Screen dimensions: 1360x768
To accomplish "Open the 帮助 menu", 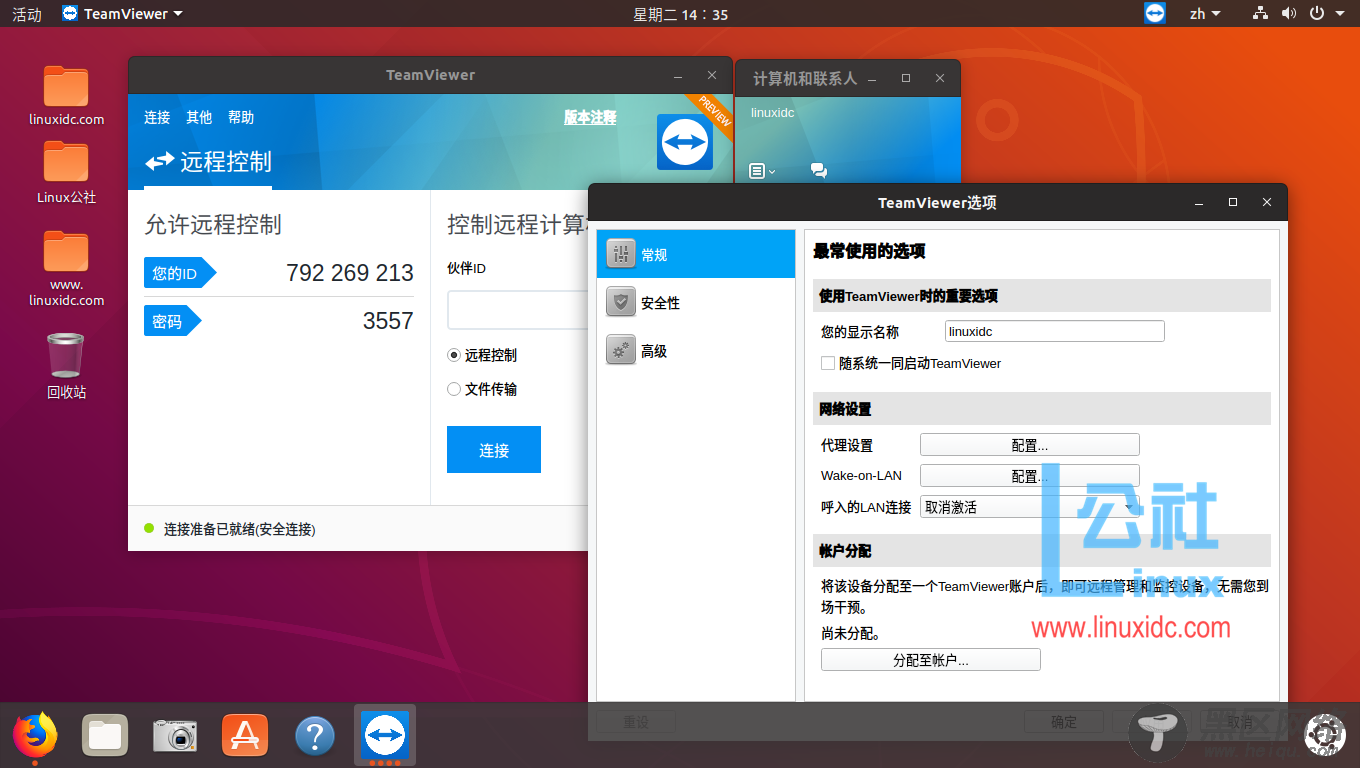I will (x=241, y=117).
